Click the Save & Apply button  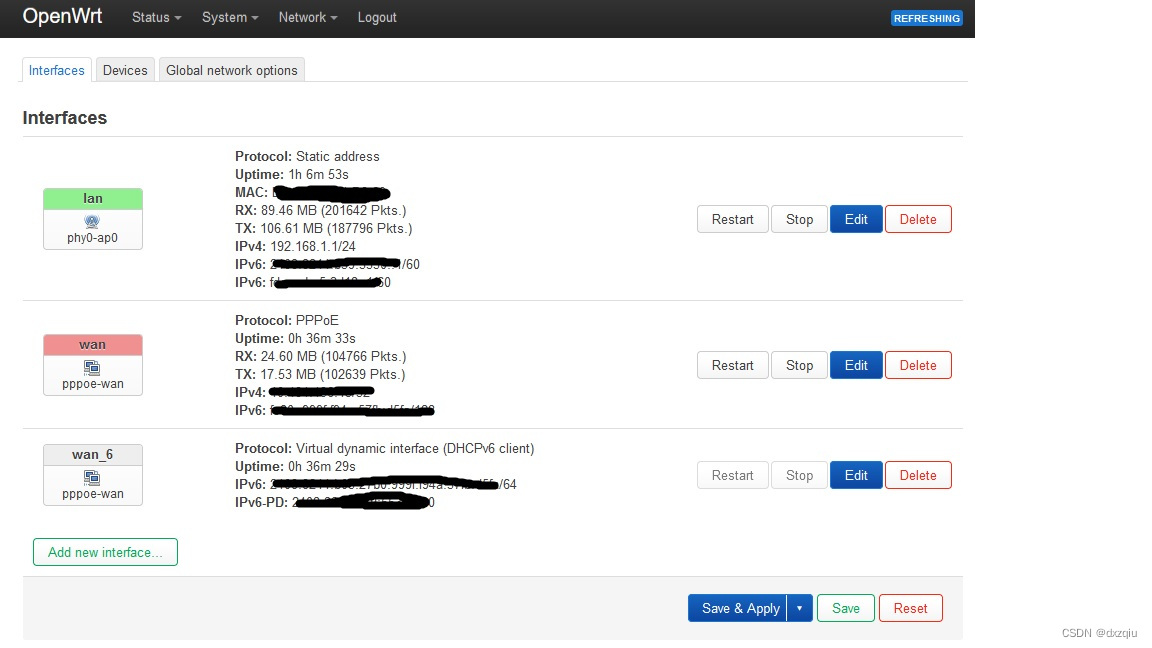738,608
